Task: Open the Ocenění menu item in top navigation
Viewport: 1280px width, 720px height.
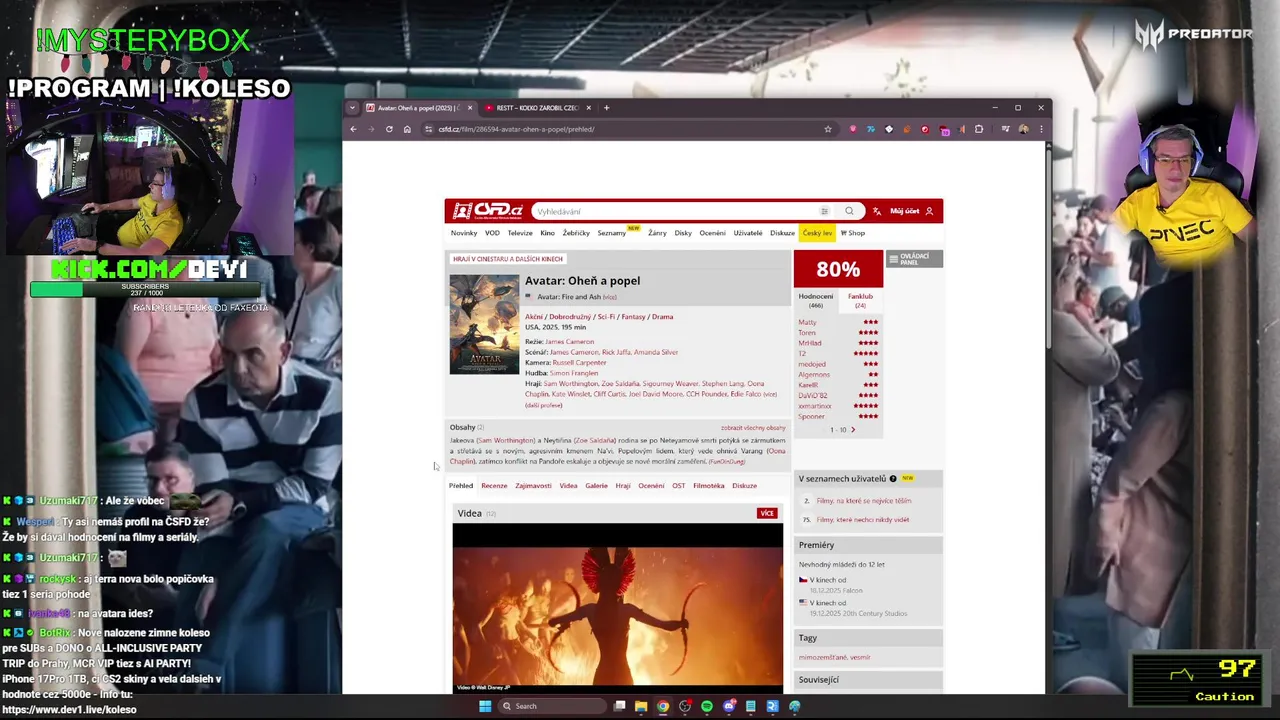Action: tap(712, 233)
